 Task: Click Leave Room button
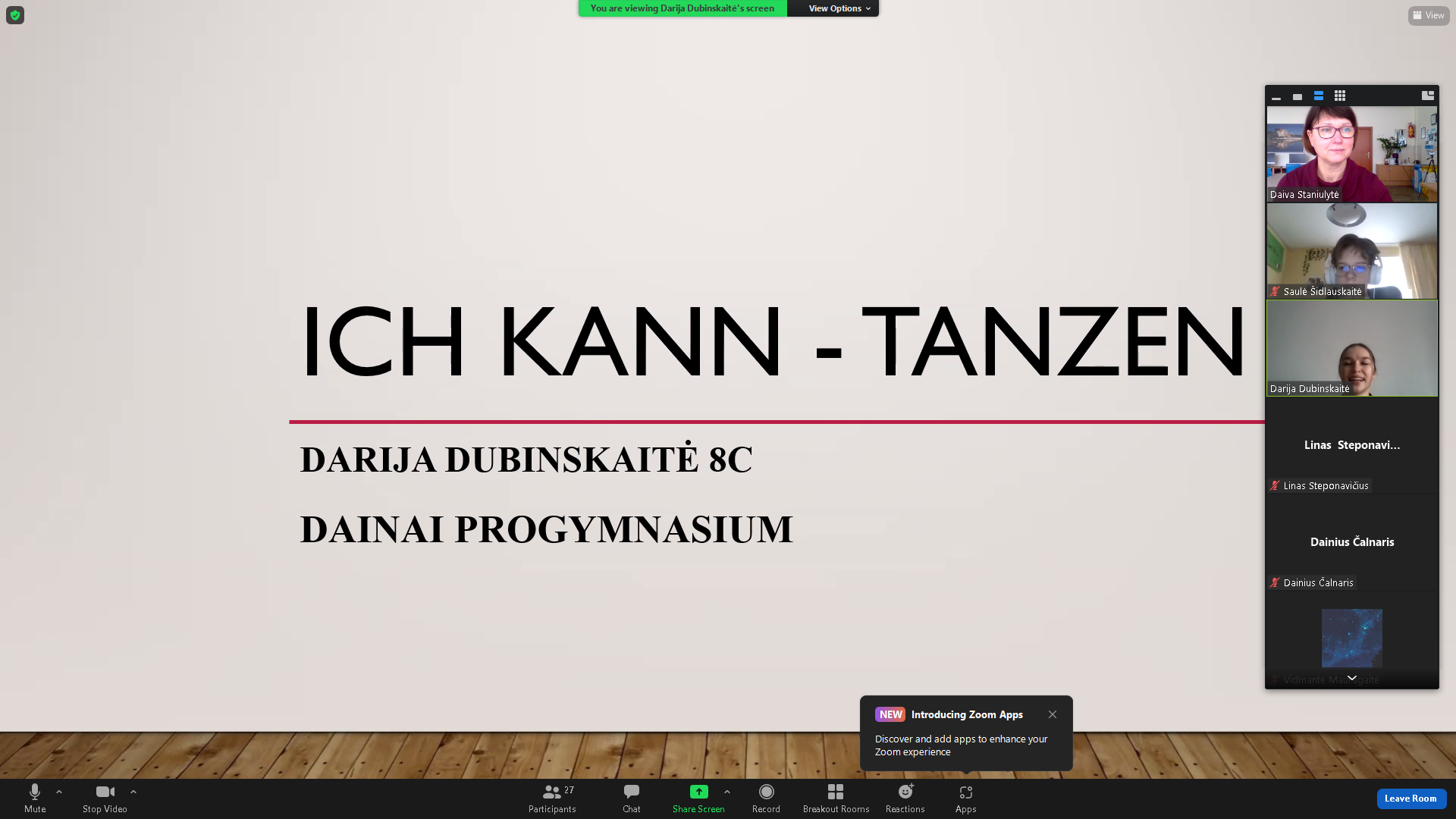coord(1410,799)
